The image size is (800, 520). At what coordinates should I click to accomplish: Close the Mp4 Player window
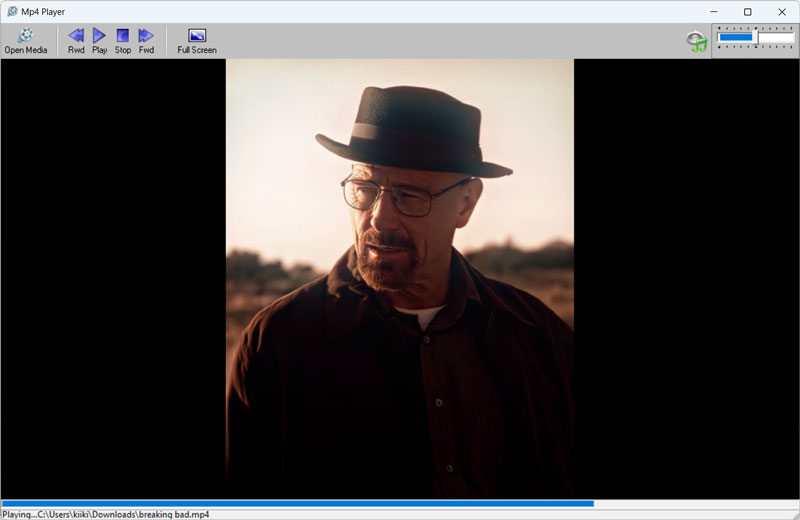click(782, 12)
